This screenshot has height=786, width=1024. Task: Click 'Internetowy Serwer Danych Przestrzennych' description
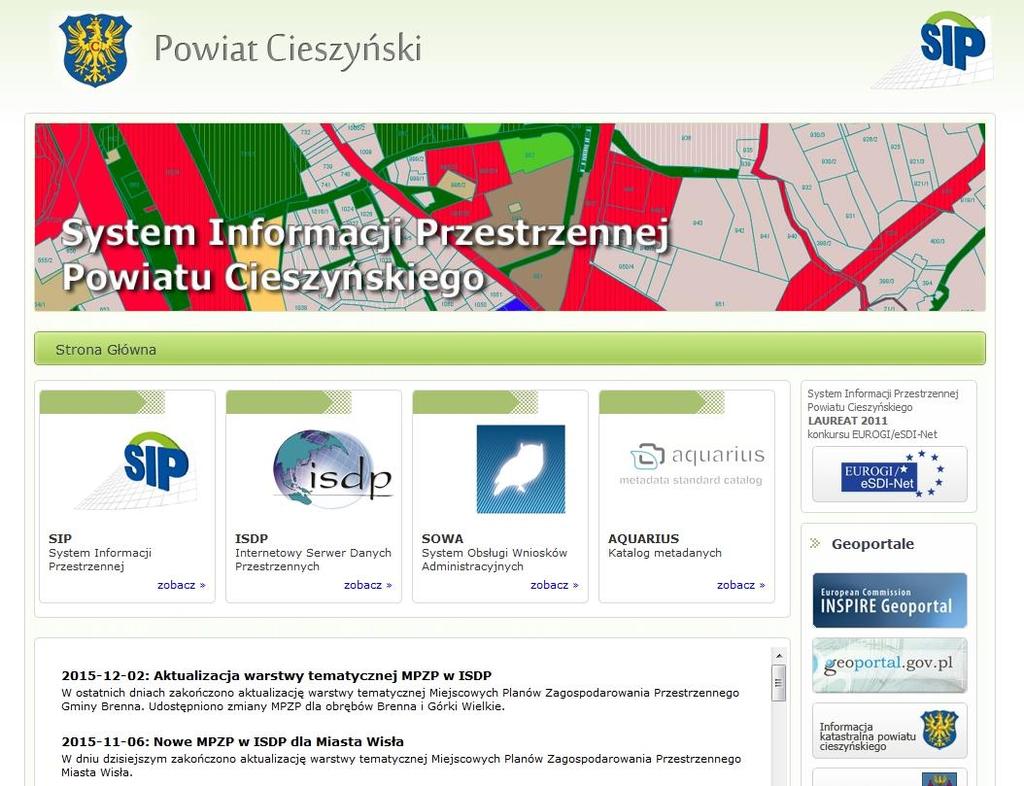pyautogui.click(x=313, y=559)
